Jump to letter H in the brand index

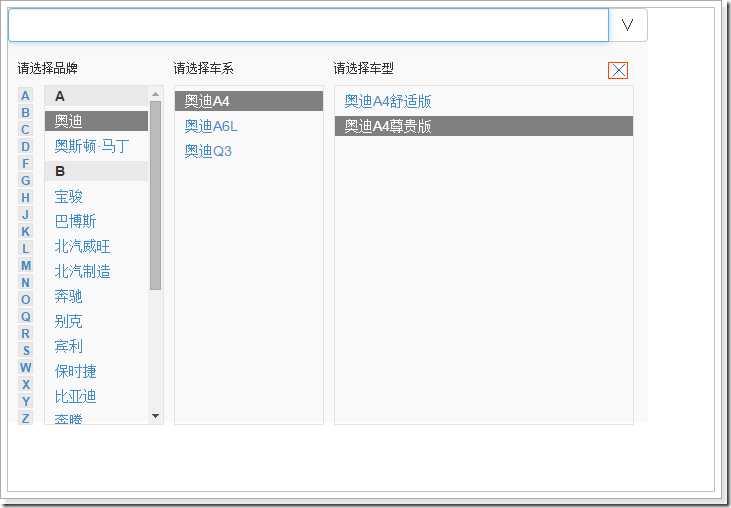(25, 198)
